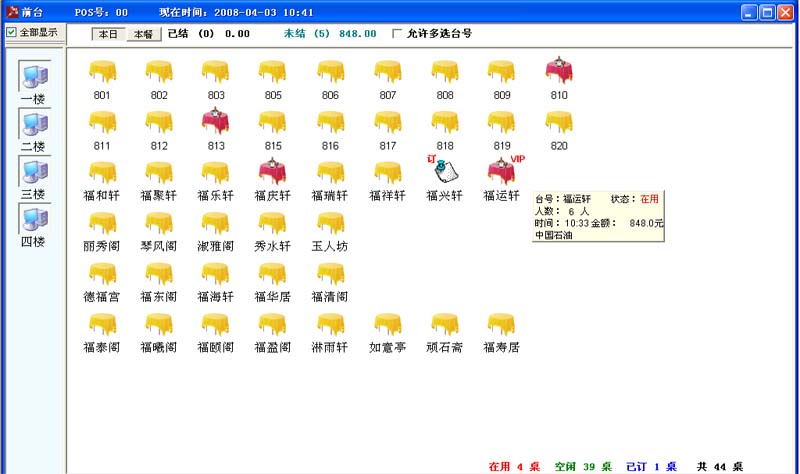
Task: Select table 福寿居 in last row
Action: click(501, 325)
